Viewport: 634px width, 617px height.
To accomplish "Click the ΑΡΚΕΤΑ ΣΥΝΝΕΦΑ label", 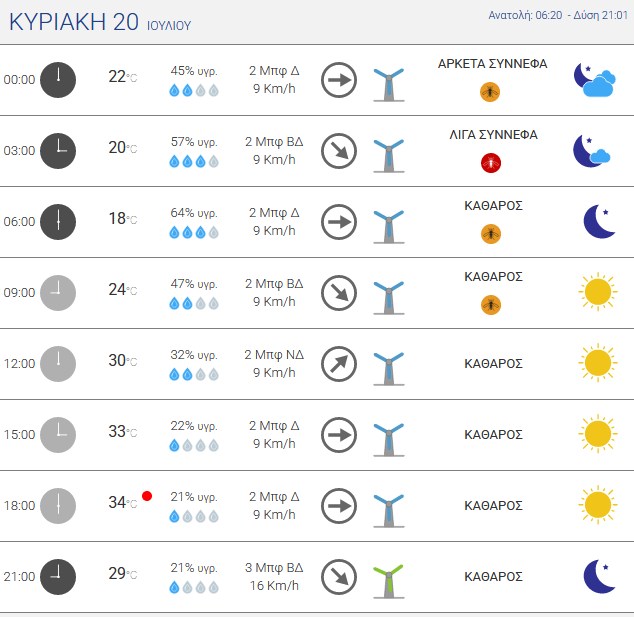I will [492, 64].
